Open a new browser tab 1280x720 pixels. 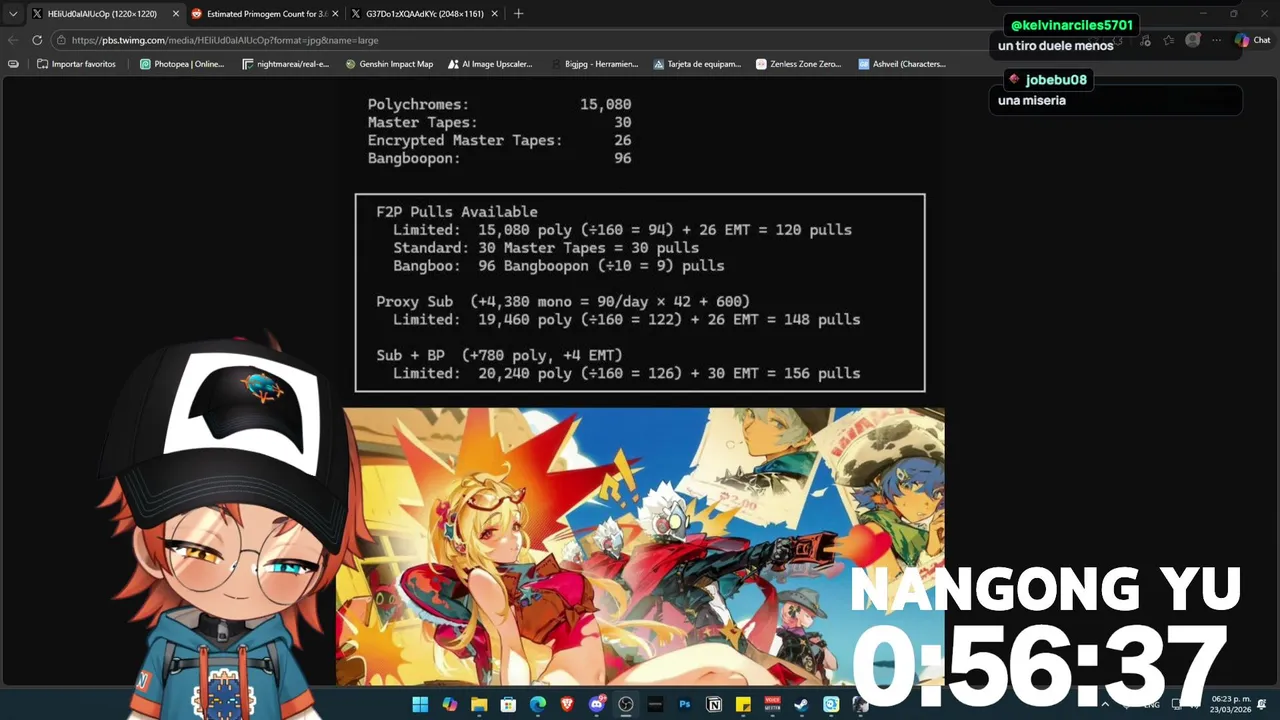coord(518,14)
